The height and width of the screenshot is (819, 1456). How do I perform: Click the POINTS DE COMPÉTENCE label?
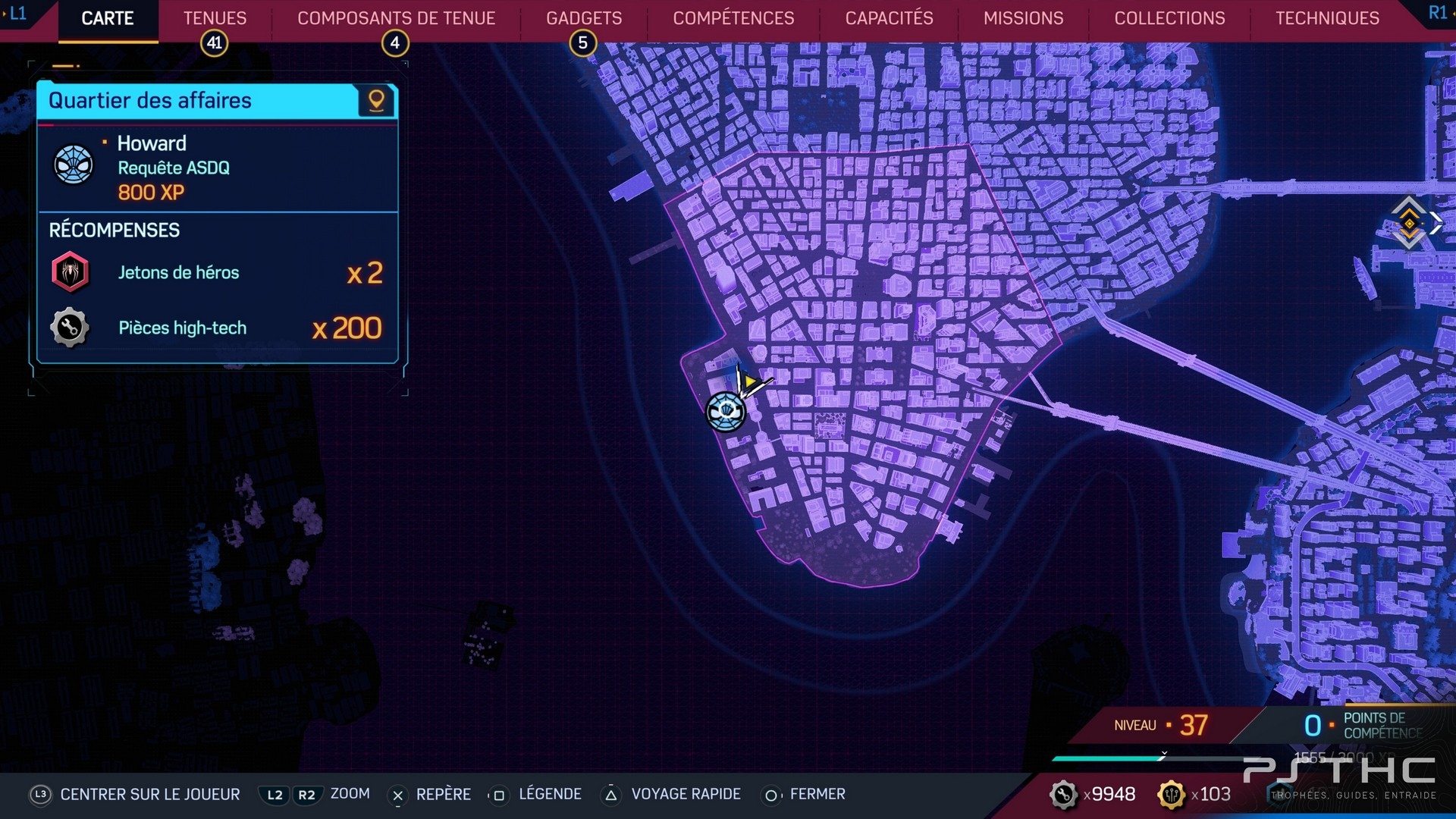pos(1382,726)
